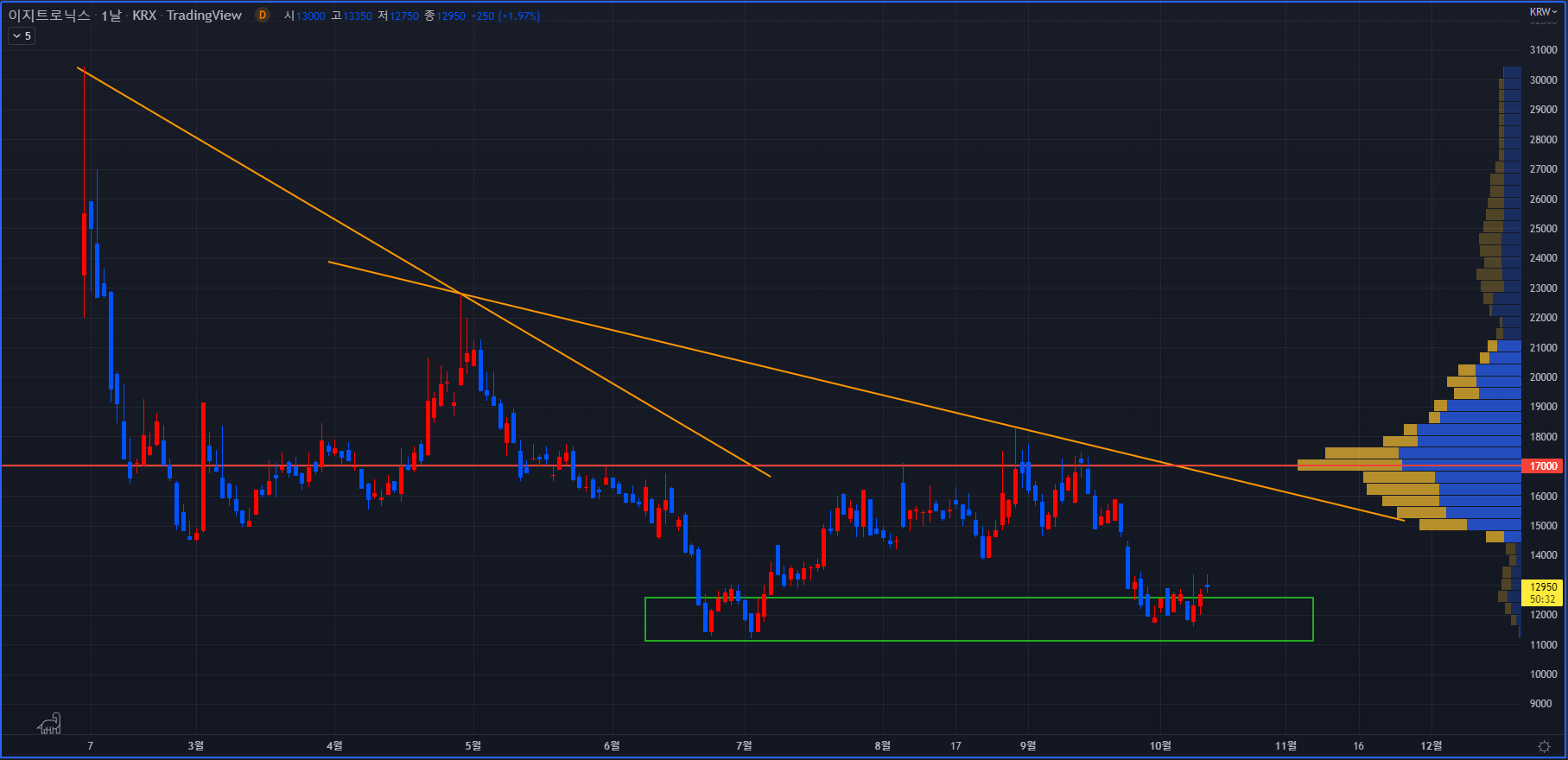Image resolution: width=1568 pixels, height=760 pixels.
Task: Click the 11월 time axis label
Action: tap(1286, 745)
